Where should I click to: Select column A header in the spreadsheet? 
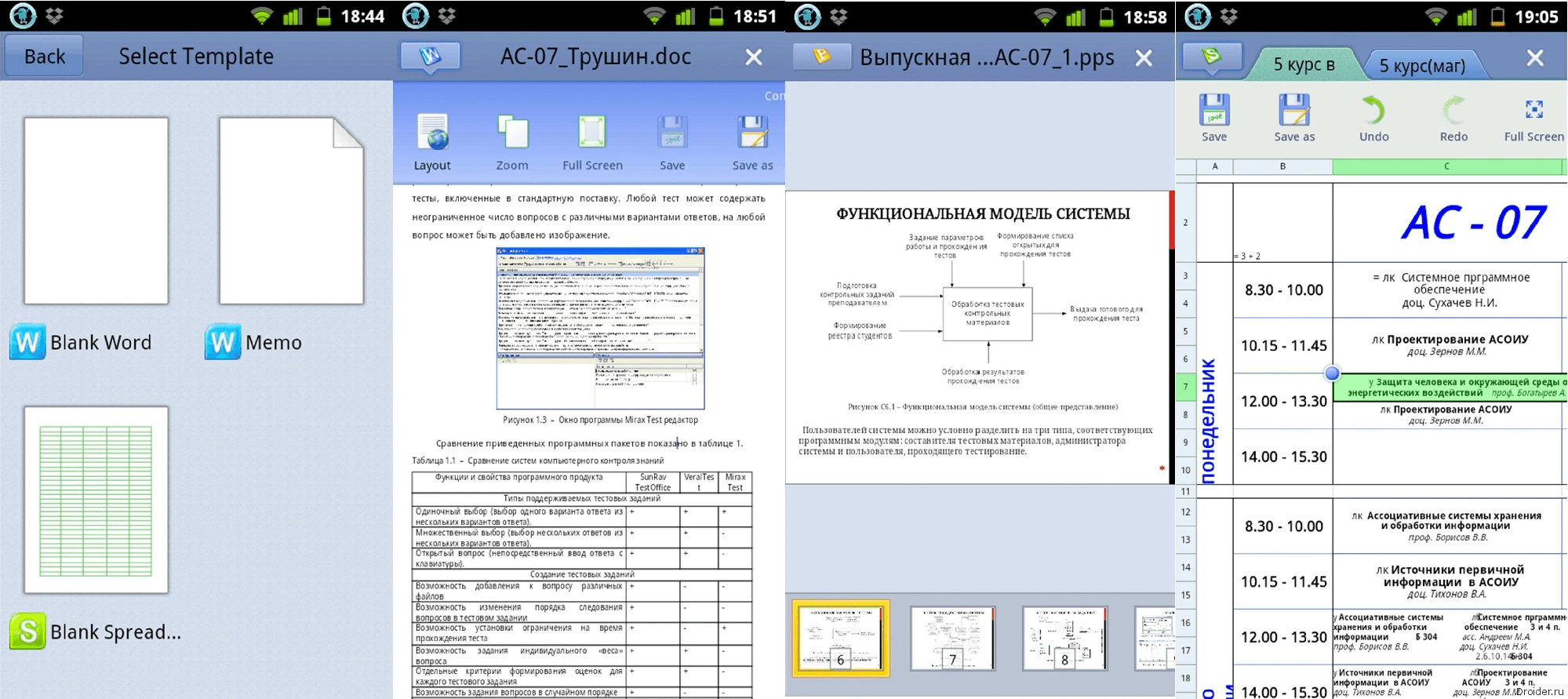tap(1215, 166)
